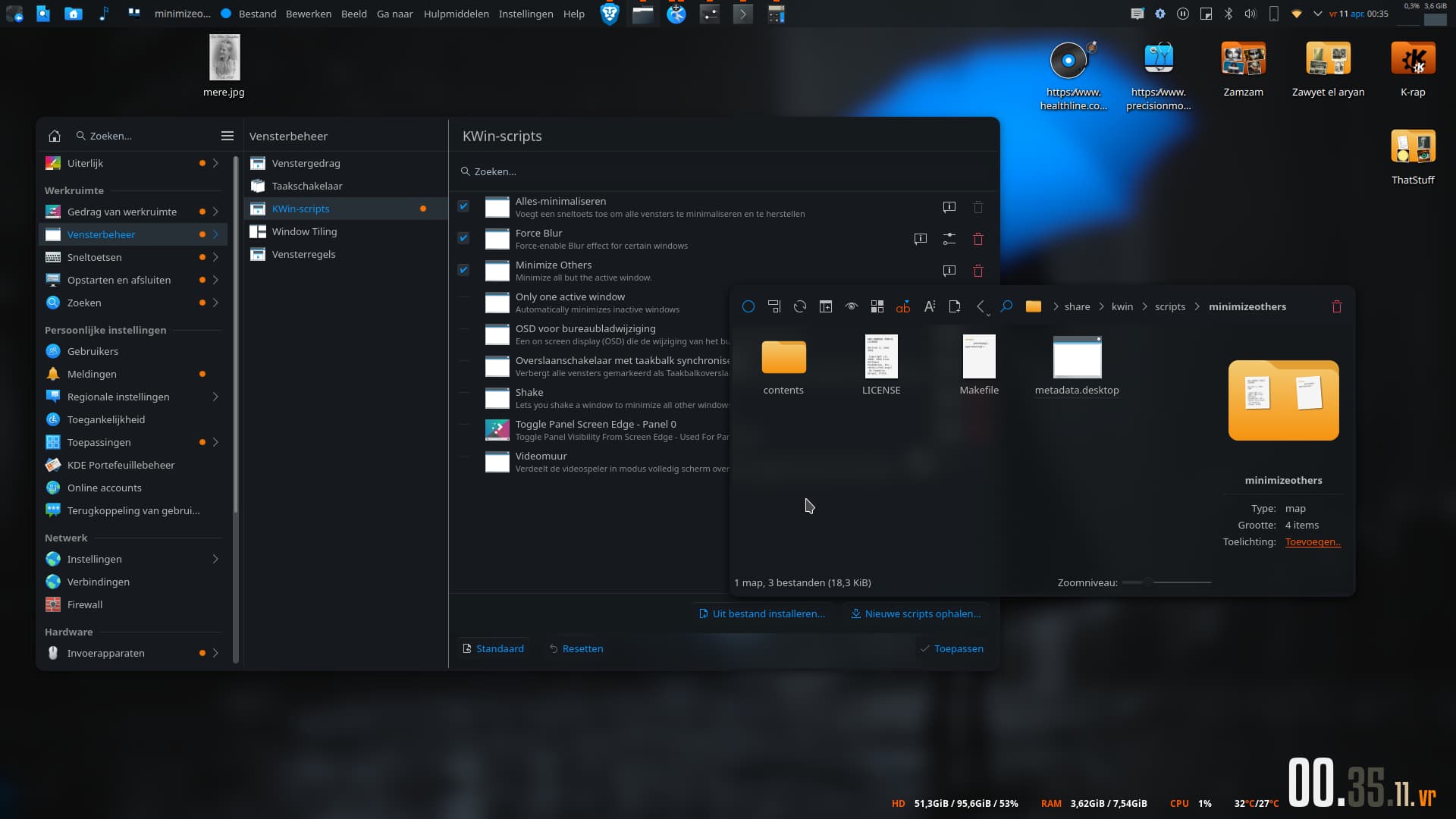This screenshot has height=819, width=1456.
Task: Expand the Opstarten en afsluiten arrow
Action: [215, 280]
